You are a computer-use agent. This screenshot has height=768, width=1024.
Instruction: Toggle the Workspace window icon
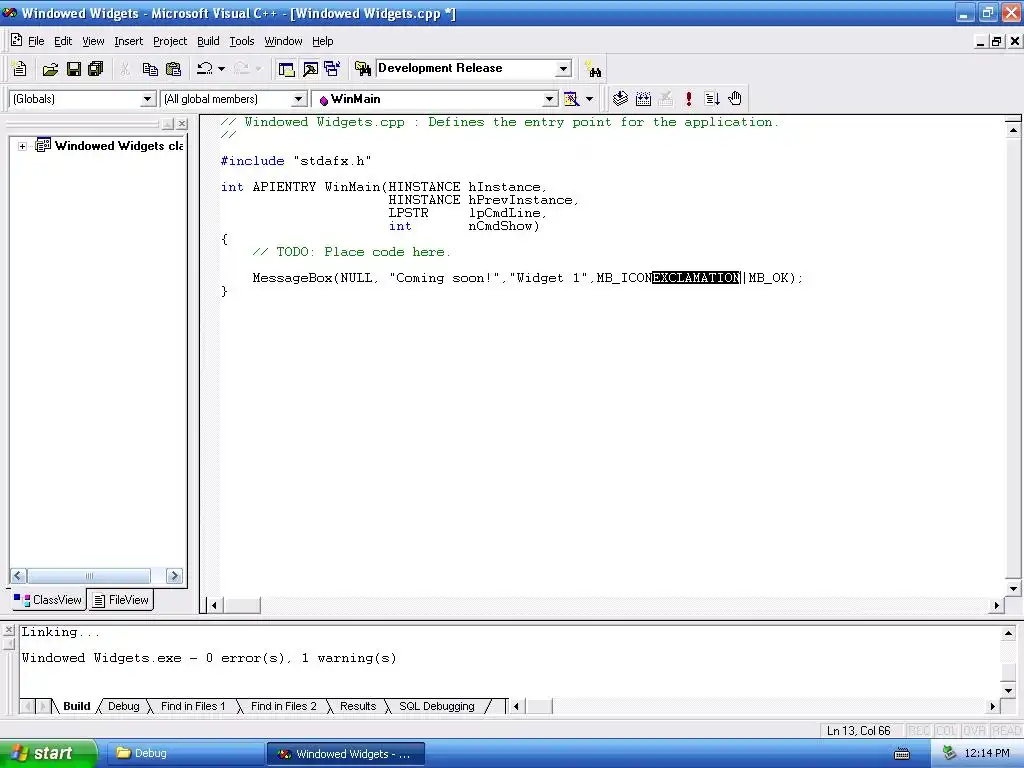pyautogui.click(x=286, y=69)
